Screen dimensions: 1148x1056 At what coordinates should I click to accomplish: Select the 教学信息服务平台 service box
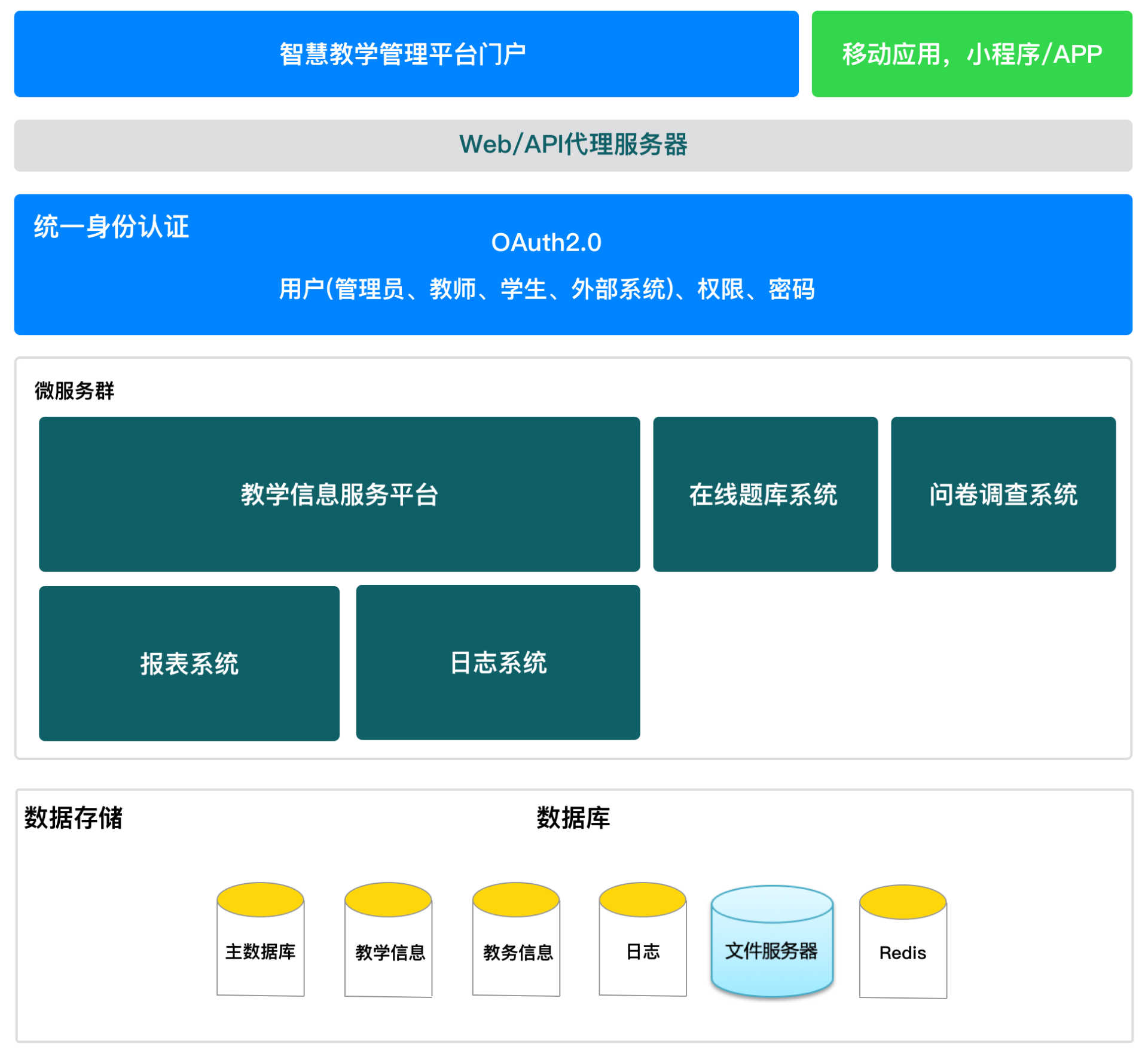point(339,495)
